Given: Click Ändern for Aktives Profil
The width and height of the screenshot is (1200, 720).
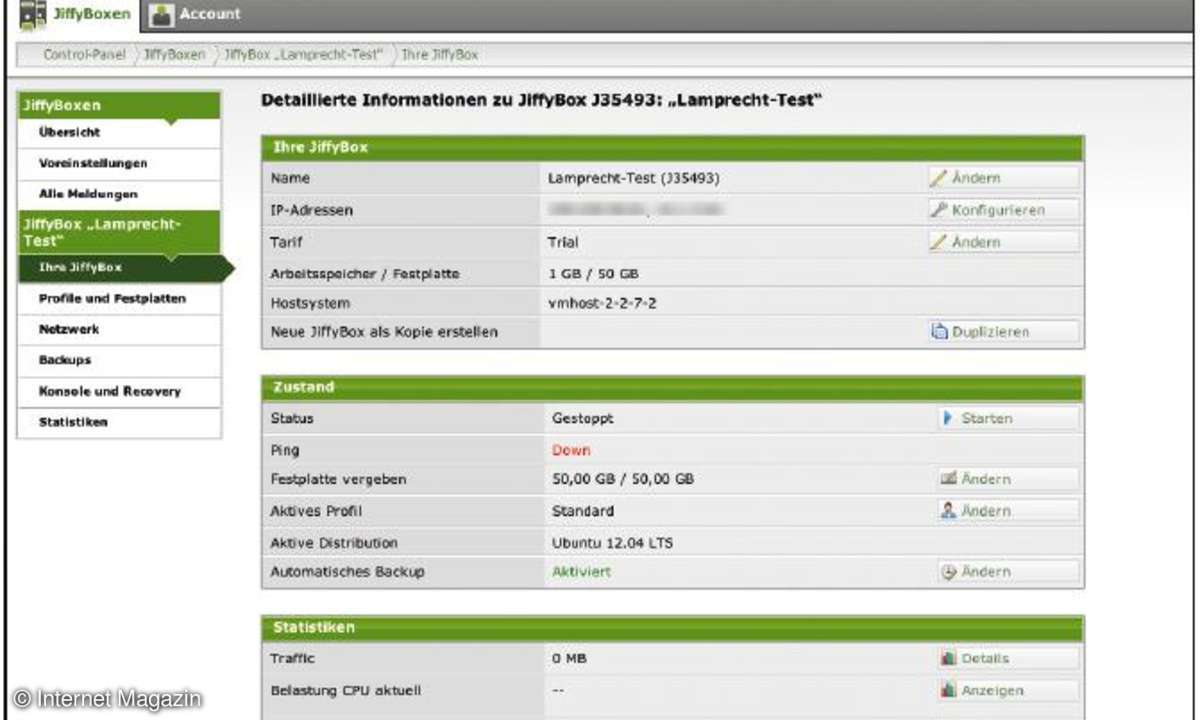Looking at the screenshot, I should coord(1008,511).
